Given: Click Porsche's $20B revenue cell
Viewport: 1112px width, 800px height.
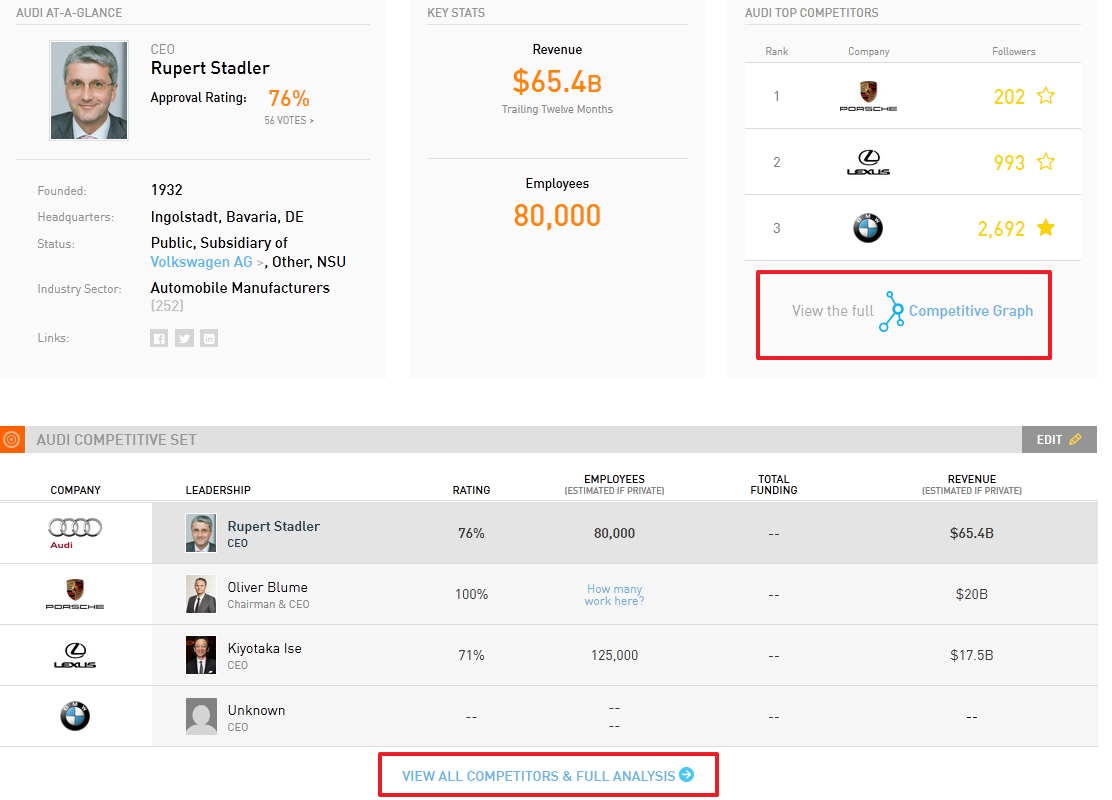Looking at the screenshot, I should (972, 594).
